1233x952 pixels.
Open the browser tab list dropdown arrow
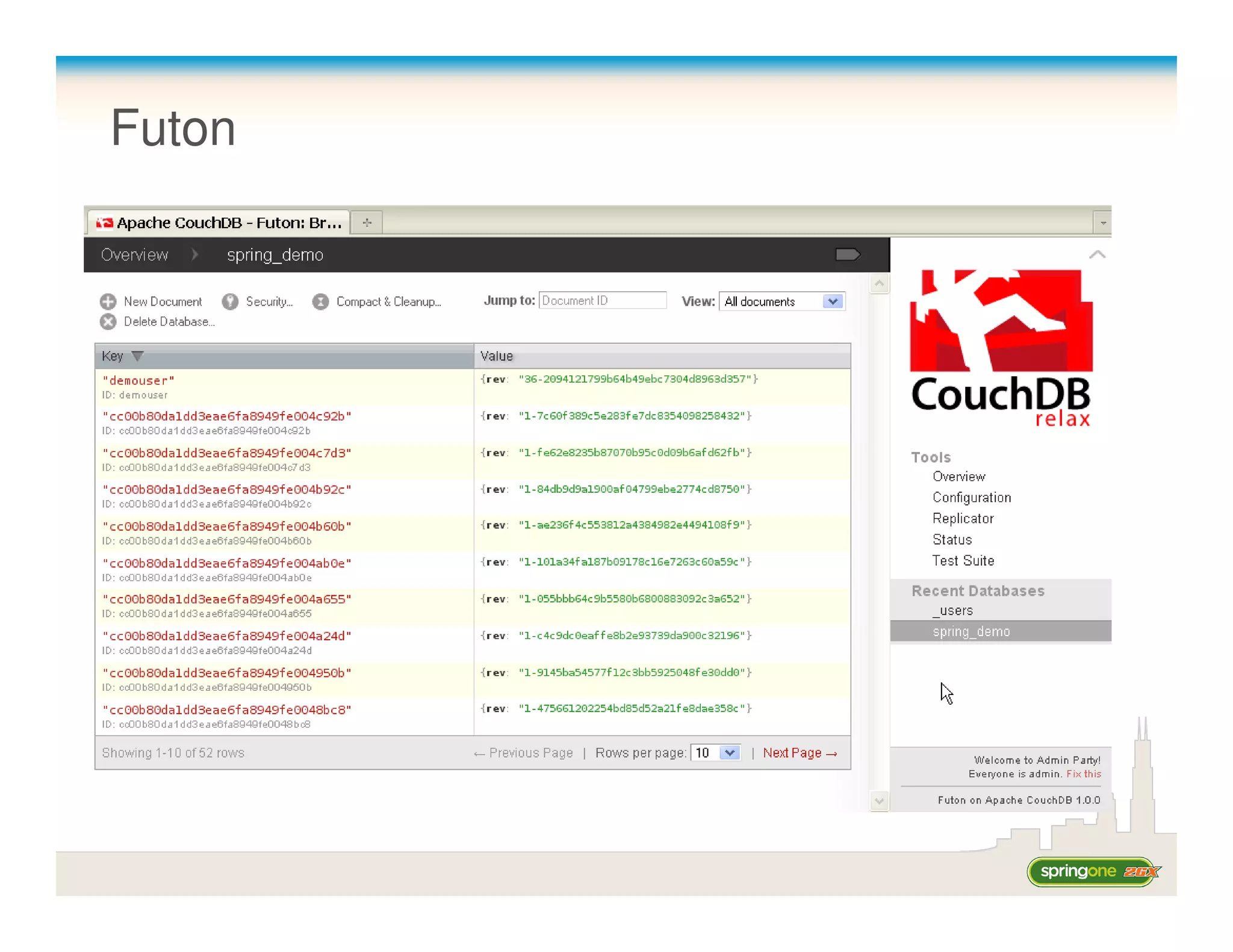1102,223
